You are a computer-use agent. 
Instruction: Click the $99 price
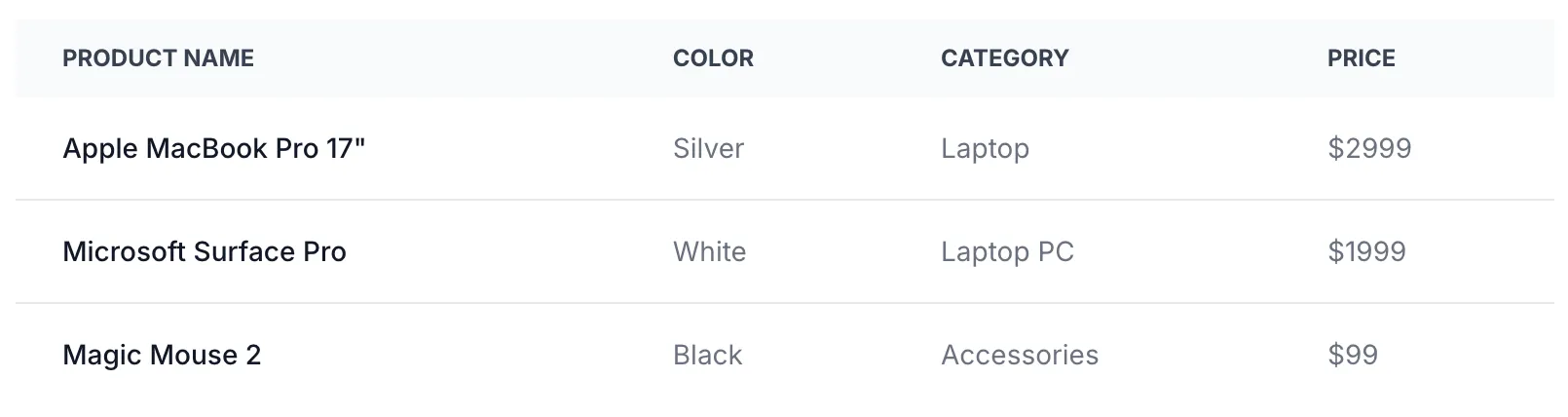coord(1353,356)
